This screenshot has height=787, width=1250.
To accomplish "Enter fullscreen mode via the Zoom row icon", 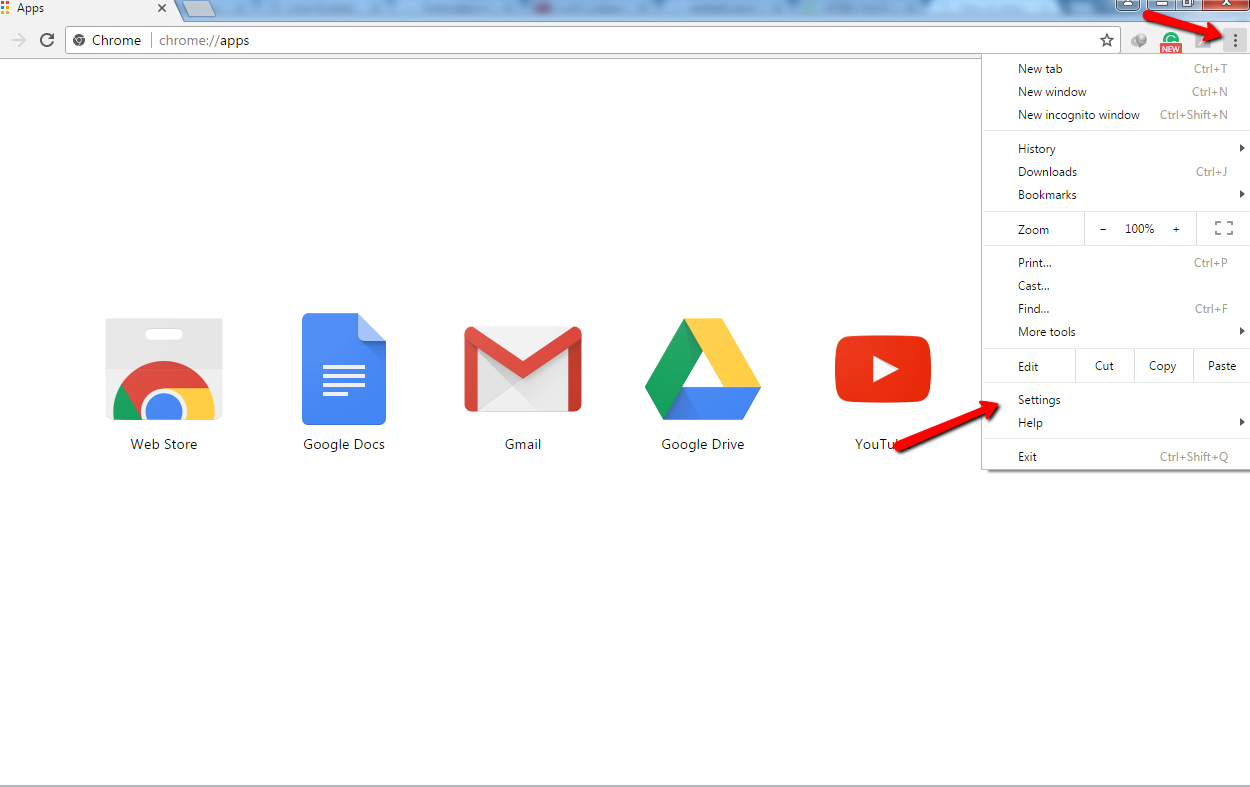I will 1223,229.
